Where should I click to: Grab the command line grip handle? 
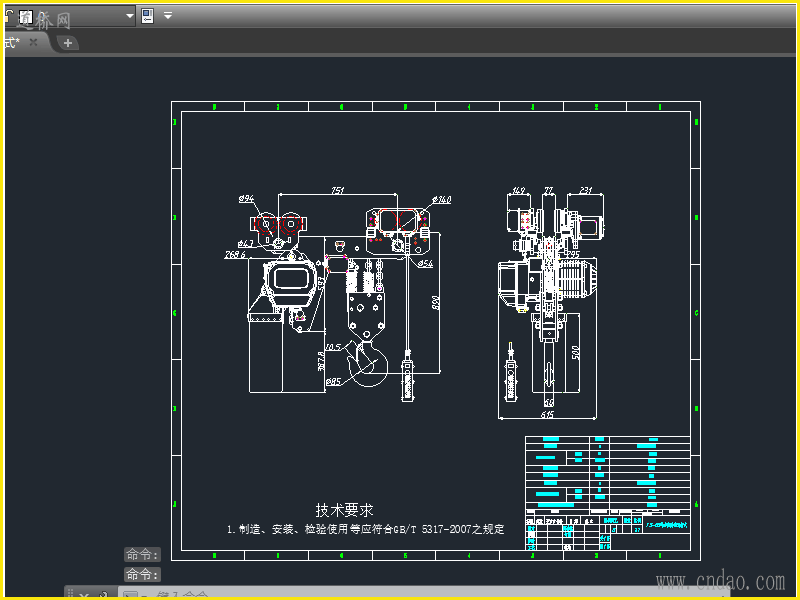[x=70, y=595]
